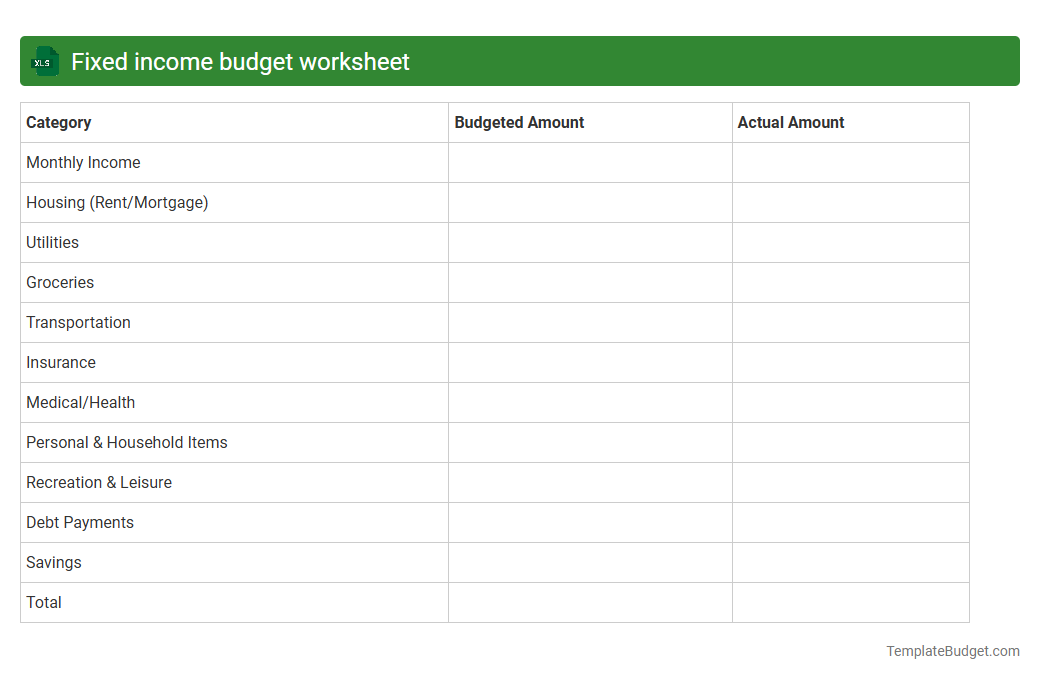Click the Insurance row label
Image resolution: width=1040 pixels, height=680 pixels.
(61, 362)
